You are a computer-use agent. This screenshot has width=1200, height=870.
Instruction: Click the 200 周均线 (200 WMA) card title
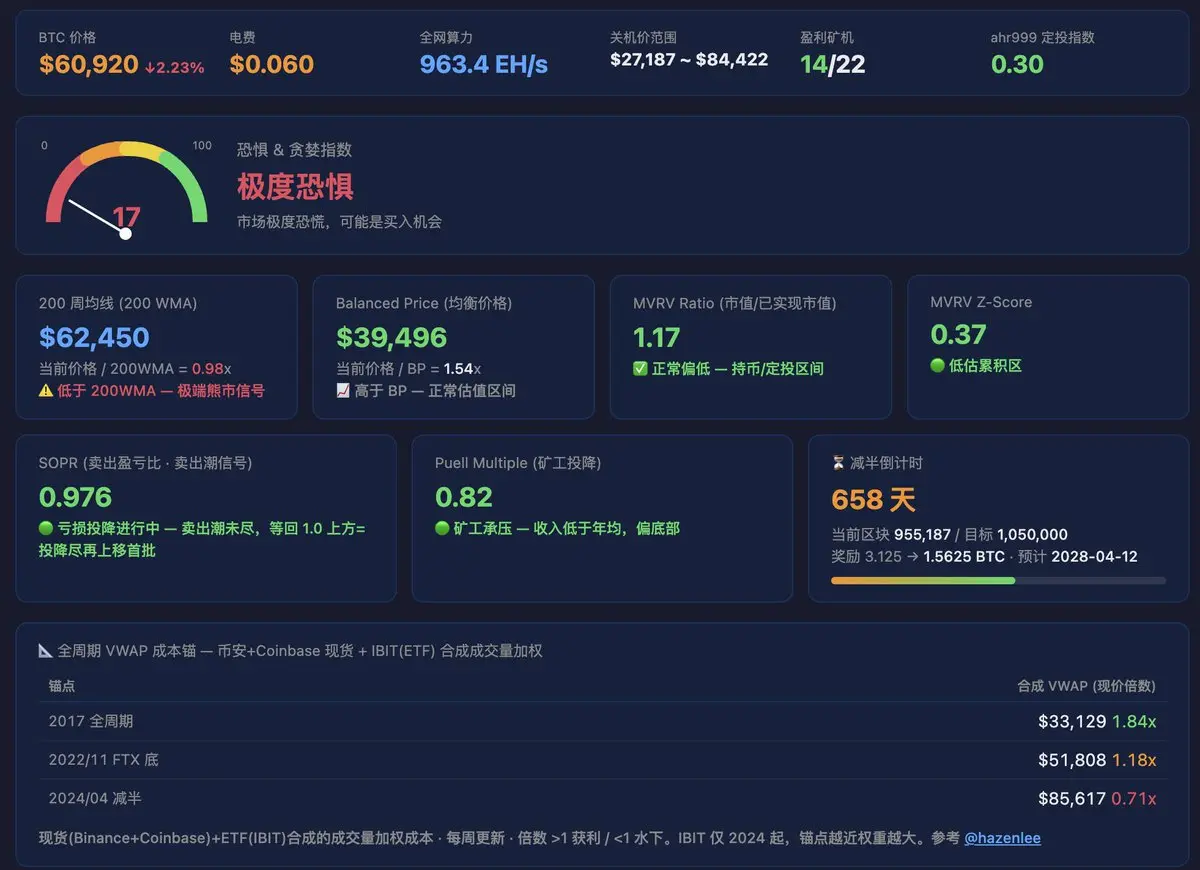point(118,303)
